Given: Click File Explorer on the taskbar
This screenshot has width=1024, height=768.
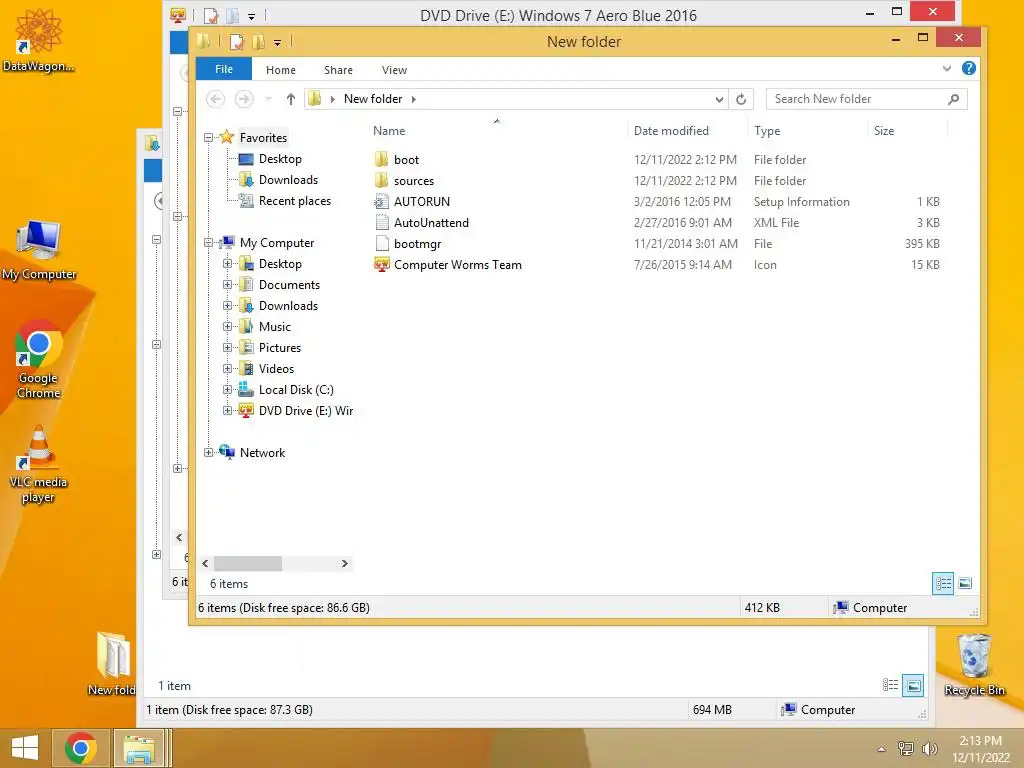Looking at the screenshot, I should (x=139, y=748).
